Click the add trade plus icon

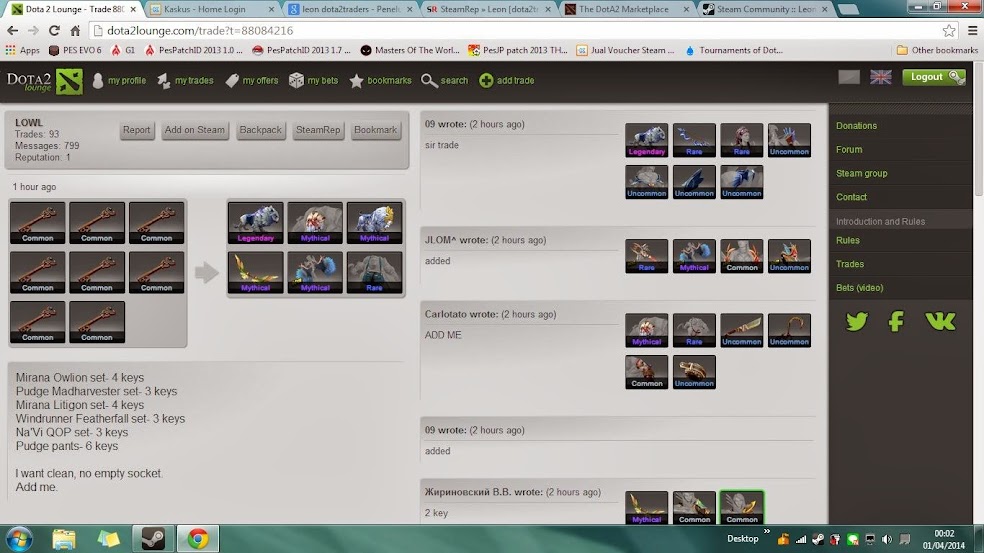(486, 80)
